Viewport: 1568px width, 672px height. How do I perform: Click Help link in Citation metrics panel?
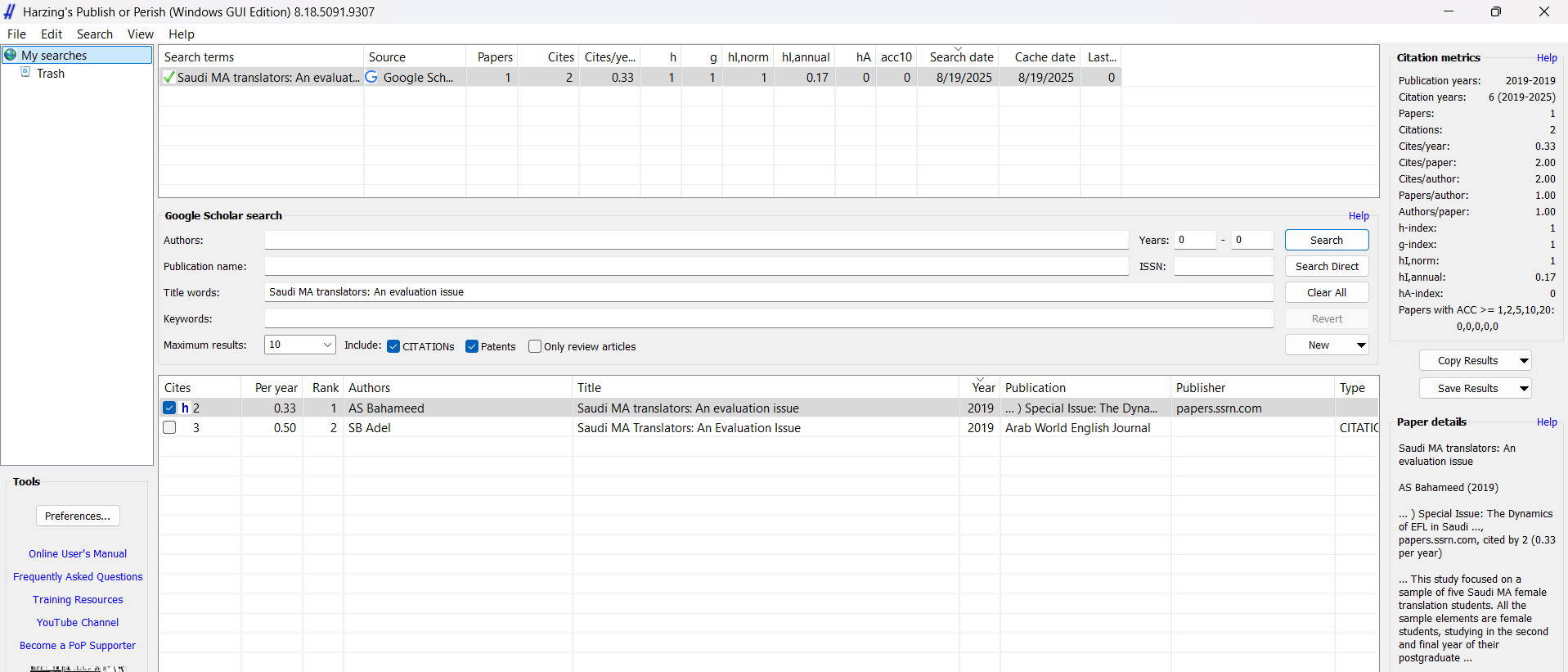(x=1547, y=58)
